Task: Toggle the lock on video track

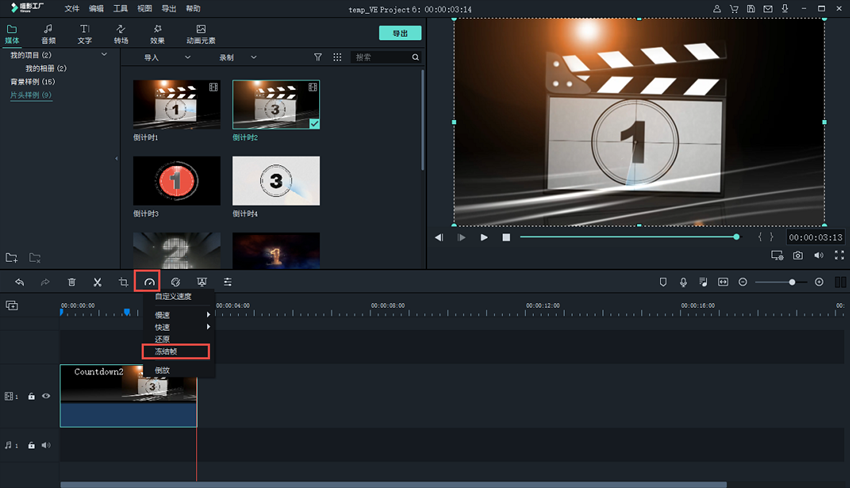Action: [x=31, y=396]
